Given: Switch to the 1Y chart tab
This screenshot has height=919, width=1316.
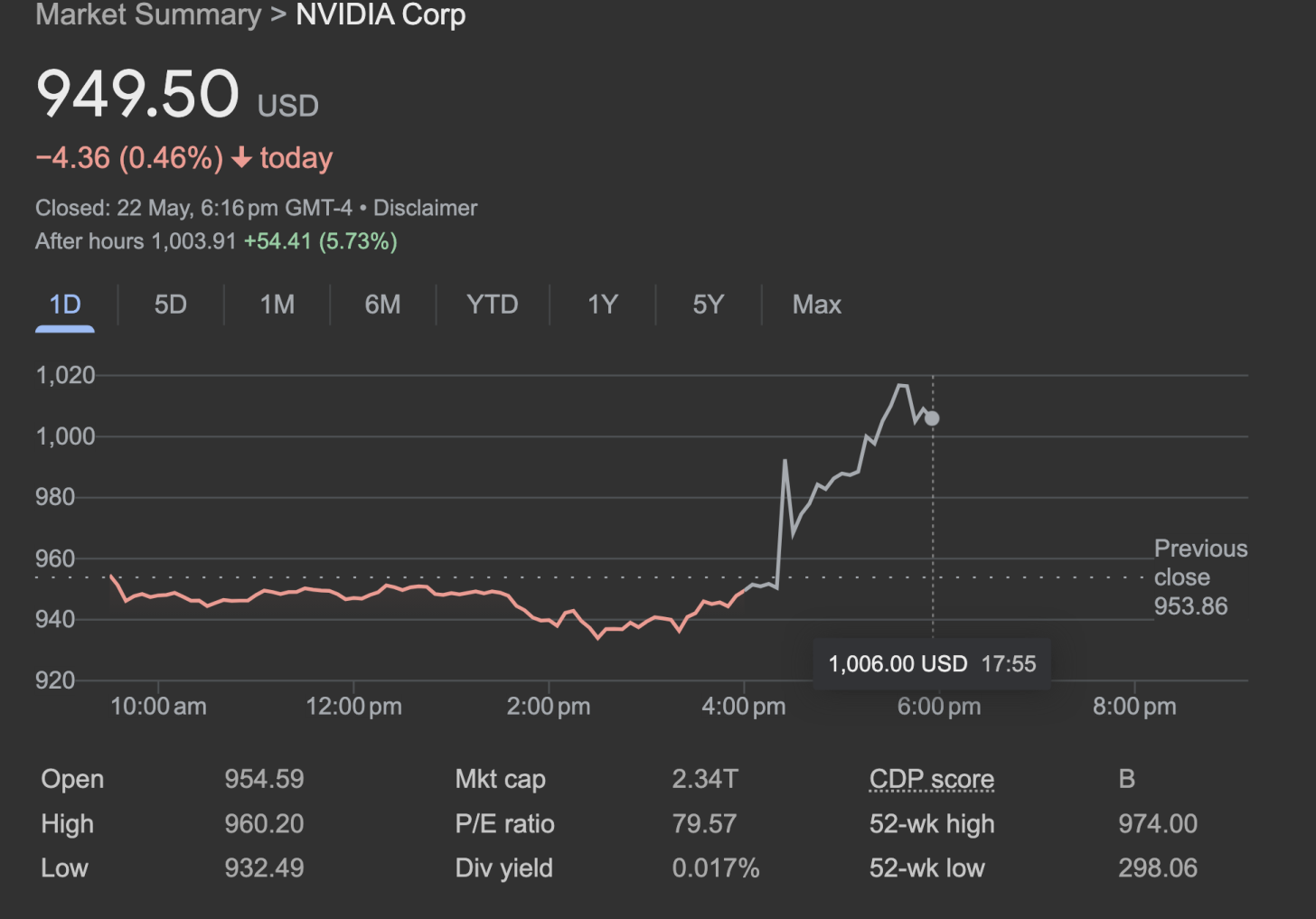Looking at the screenshot, I should coord(603,305).
